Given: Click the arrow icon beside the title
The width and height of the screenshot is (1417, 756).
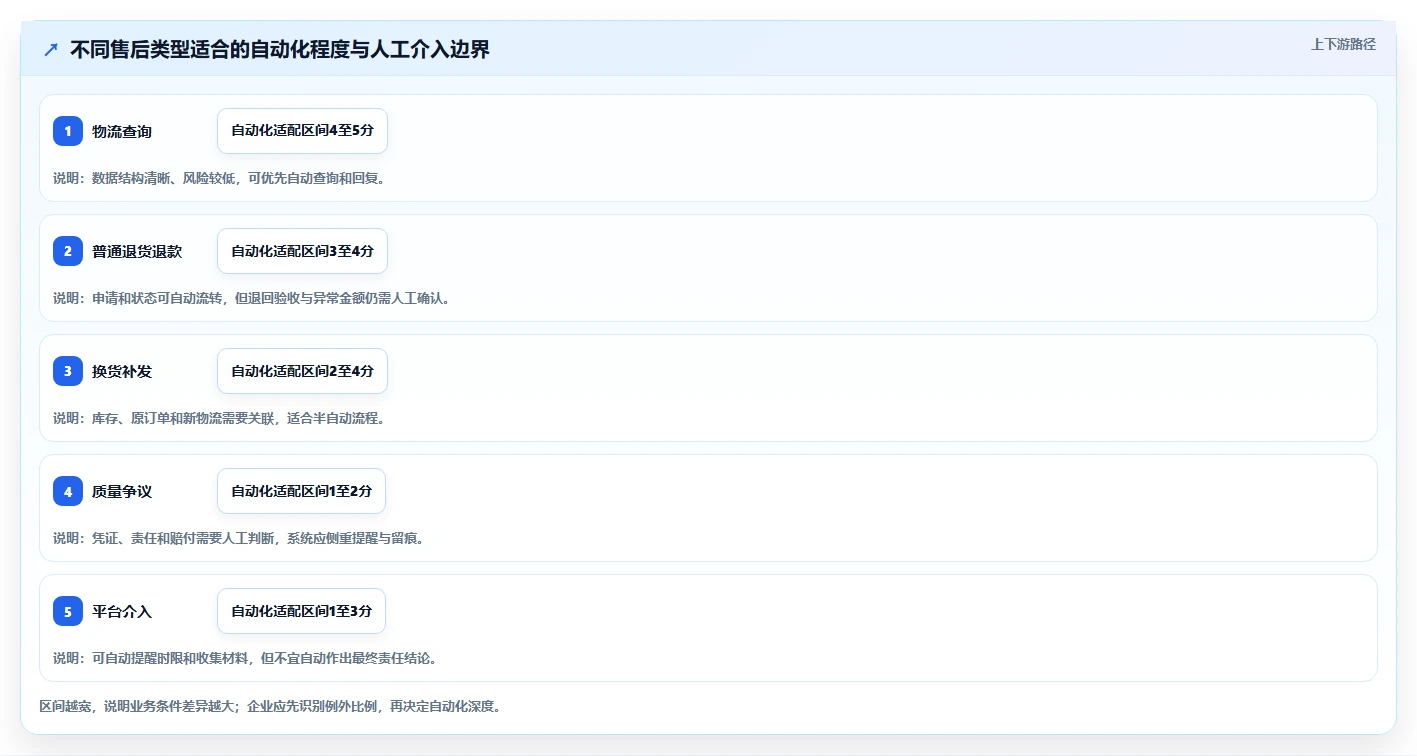Looking at the screenshot, I should tap(51, 49).
